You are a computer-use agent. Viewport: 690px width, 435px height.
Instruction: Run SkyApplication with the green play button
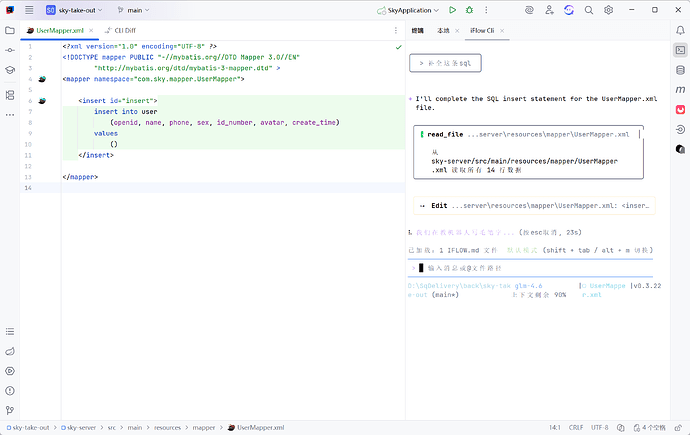click(452, 10)
